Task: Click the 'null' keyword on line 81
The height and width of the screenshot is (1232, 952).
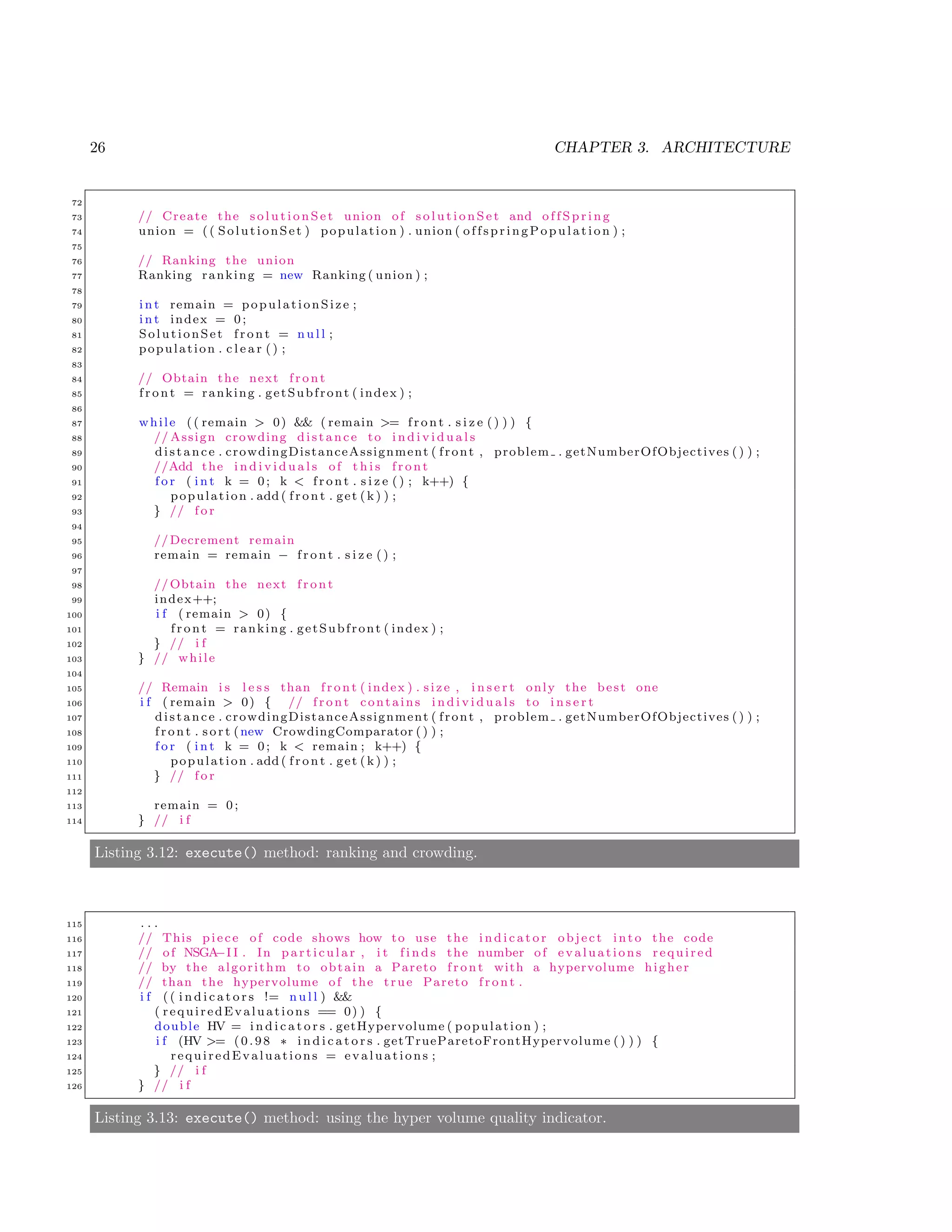Action: [311, 335]
